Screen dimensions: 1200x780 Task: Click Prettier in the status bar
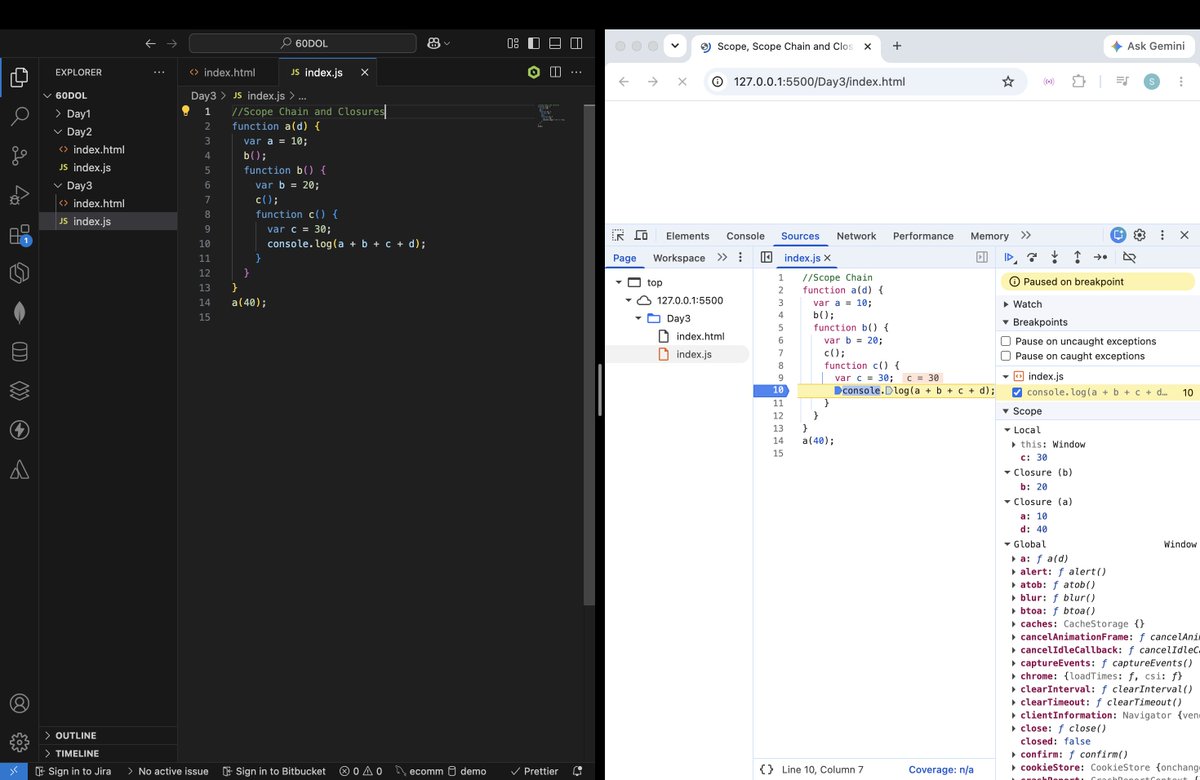click(535, 771)
